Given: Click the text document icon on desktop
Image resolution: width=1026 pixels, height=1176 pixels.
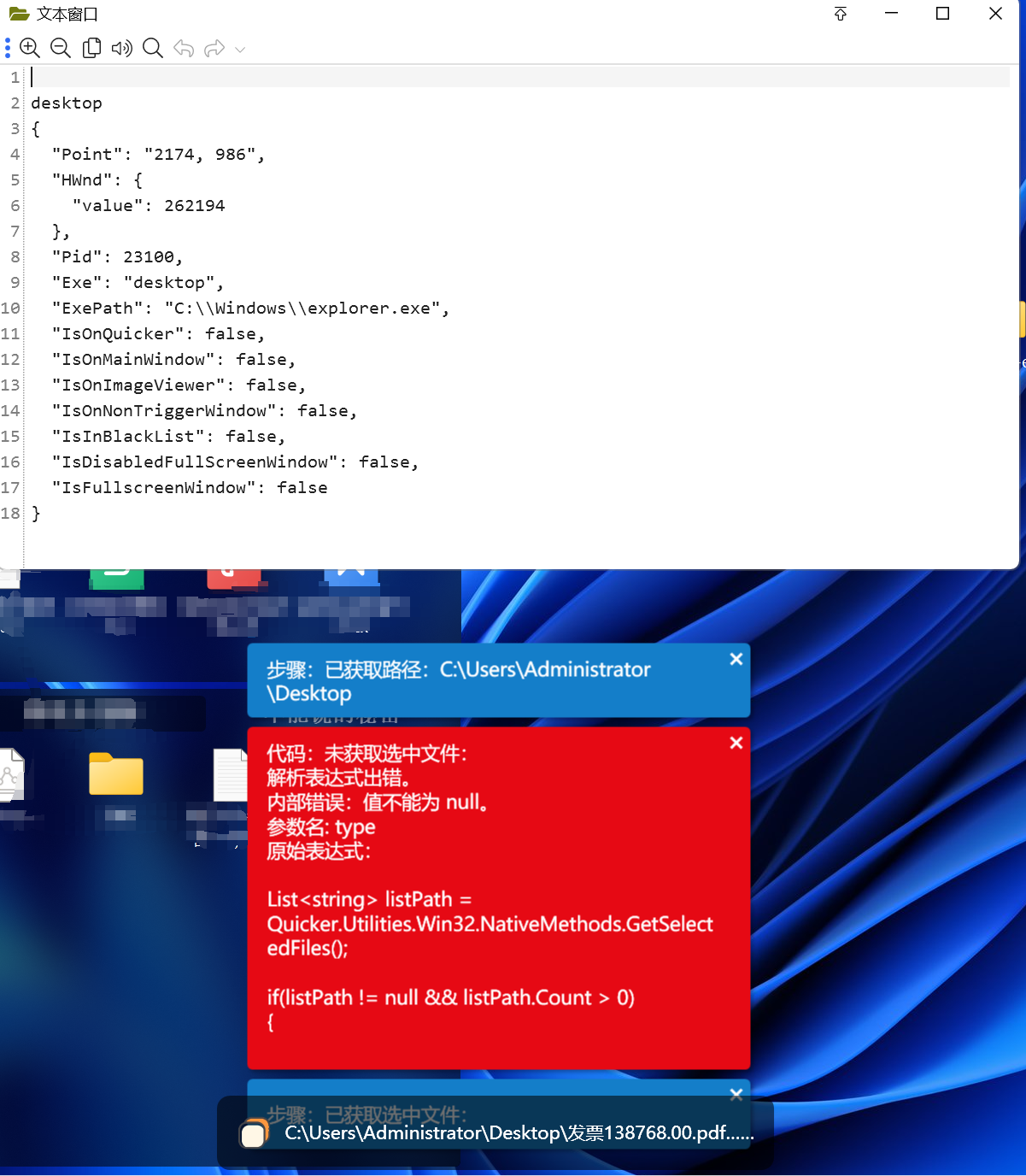Looking at the screenshot, I should coord(230,774).
